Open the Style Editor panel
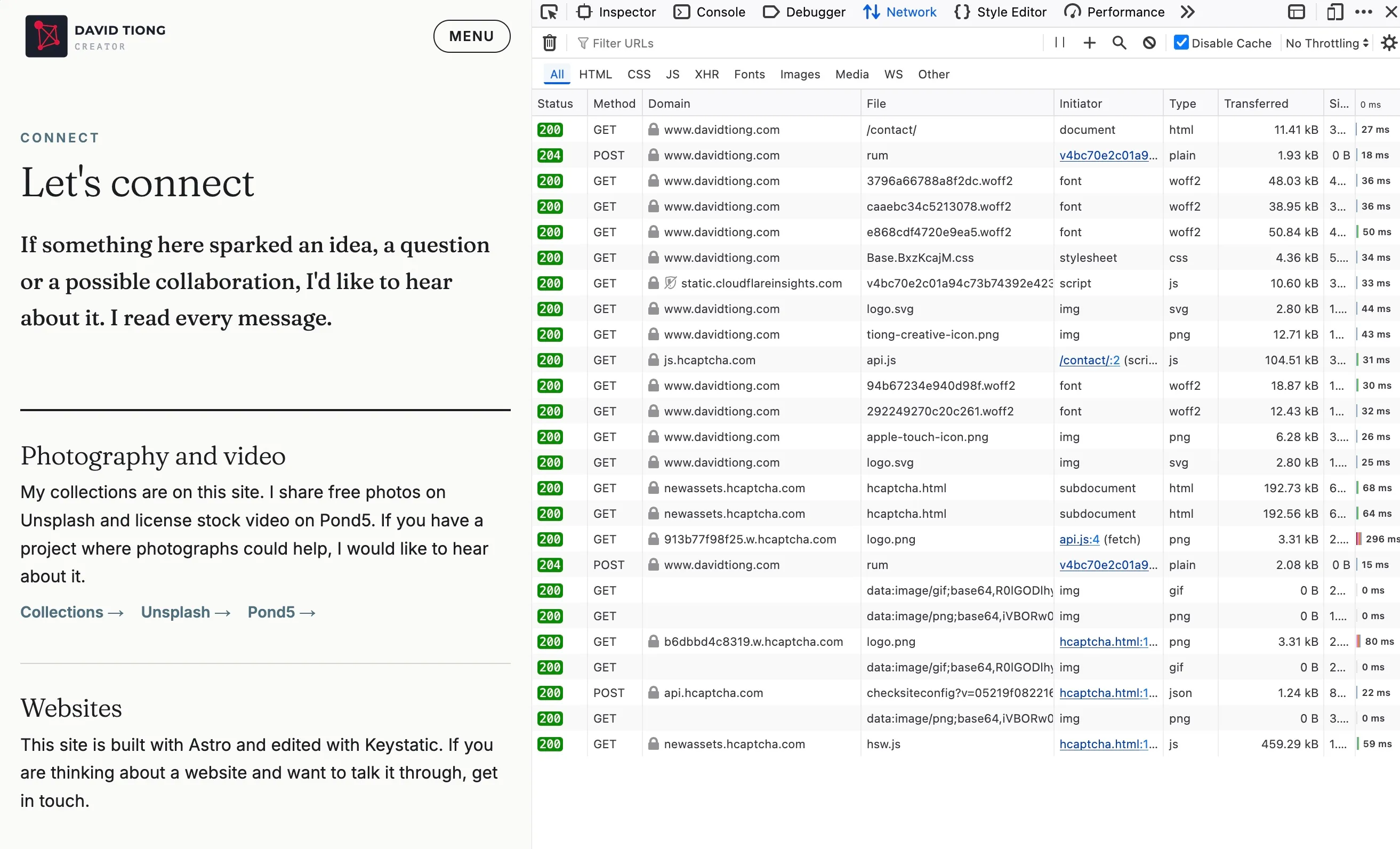Viewport: 1400px width, 849px height. pyautogui.click(x=1000, y=12)
